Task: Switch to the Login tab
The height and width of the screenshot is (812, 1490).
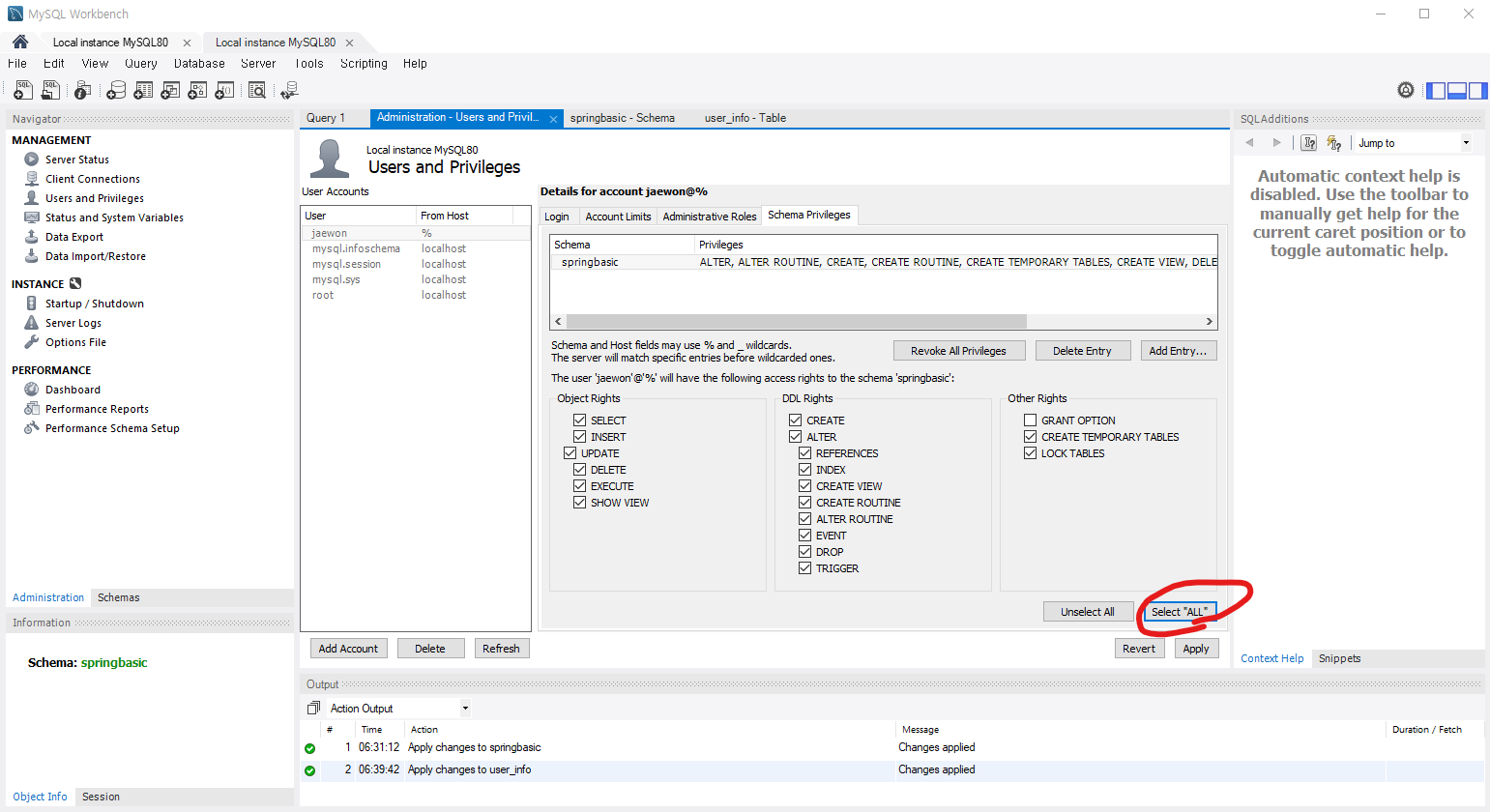Action: [557, 217]
